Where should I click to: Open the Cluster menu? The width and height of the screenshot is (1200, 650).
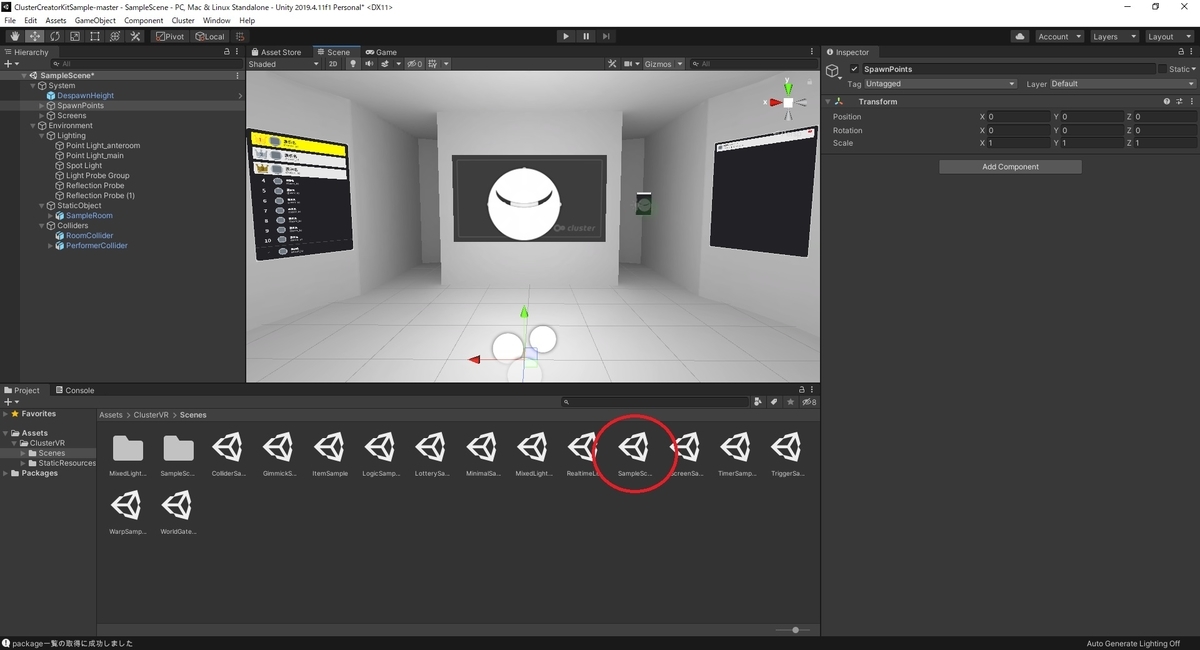coord(183,20)
